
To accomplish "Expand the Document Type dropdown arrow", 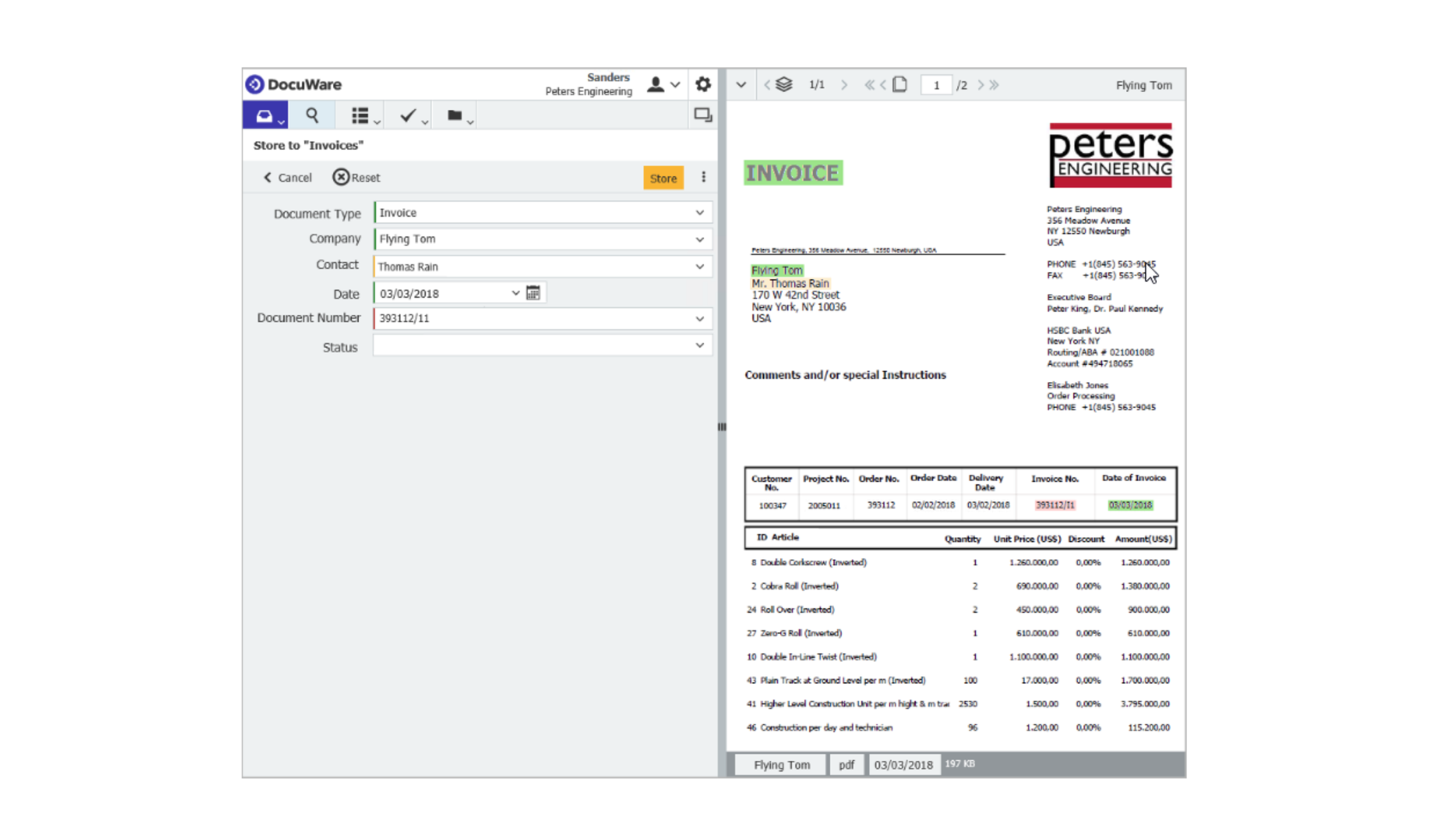I will [699, 213].
